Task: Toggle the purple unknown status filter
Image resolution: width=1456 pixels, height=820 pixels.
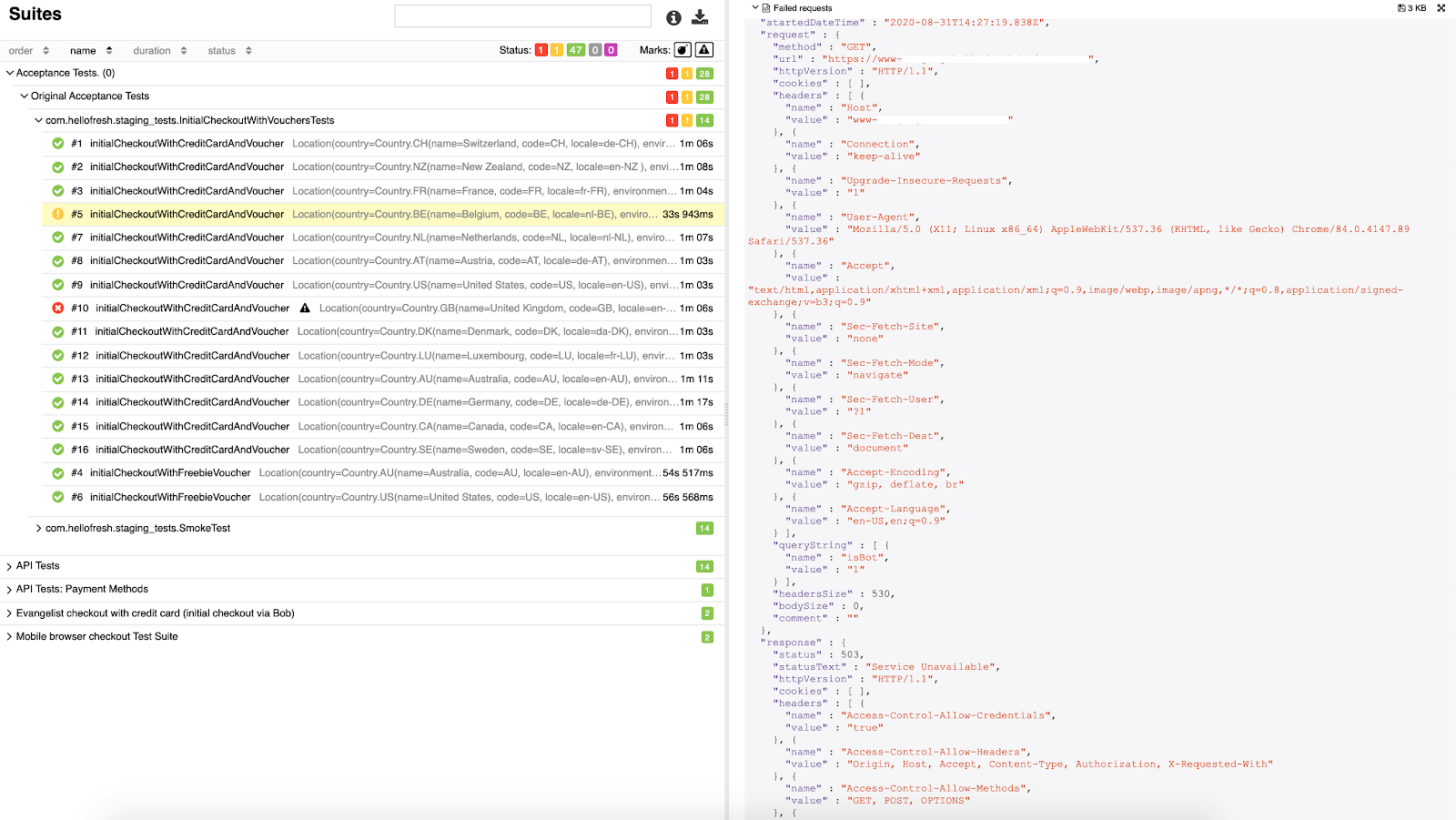Action: [611, 50]
